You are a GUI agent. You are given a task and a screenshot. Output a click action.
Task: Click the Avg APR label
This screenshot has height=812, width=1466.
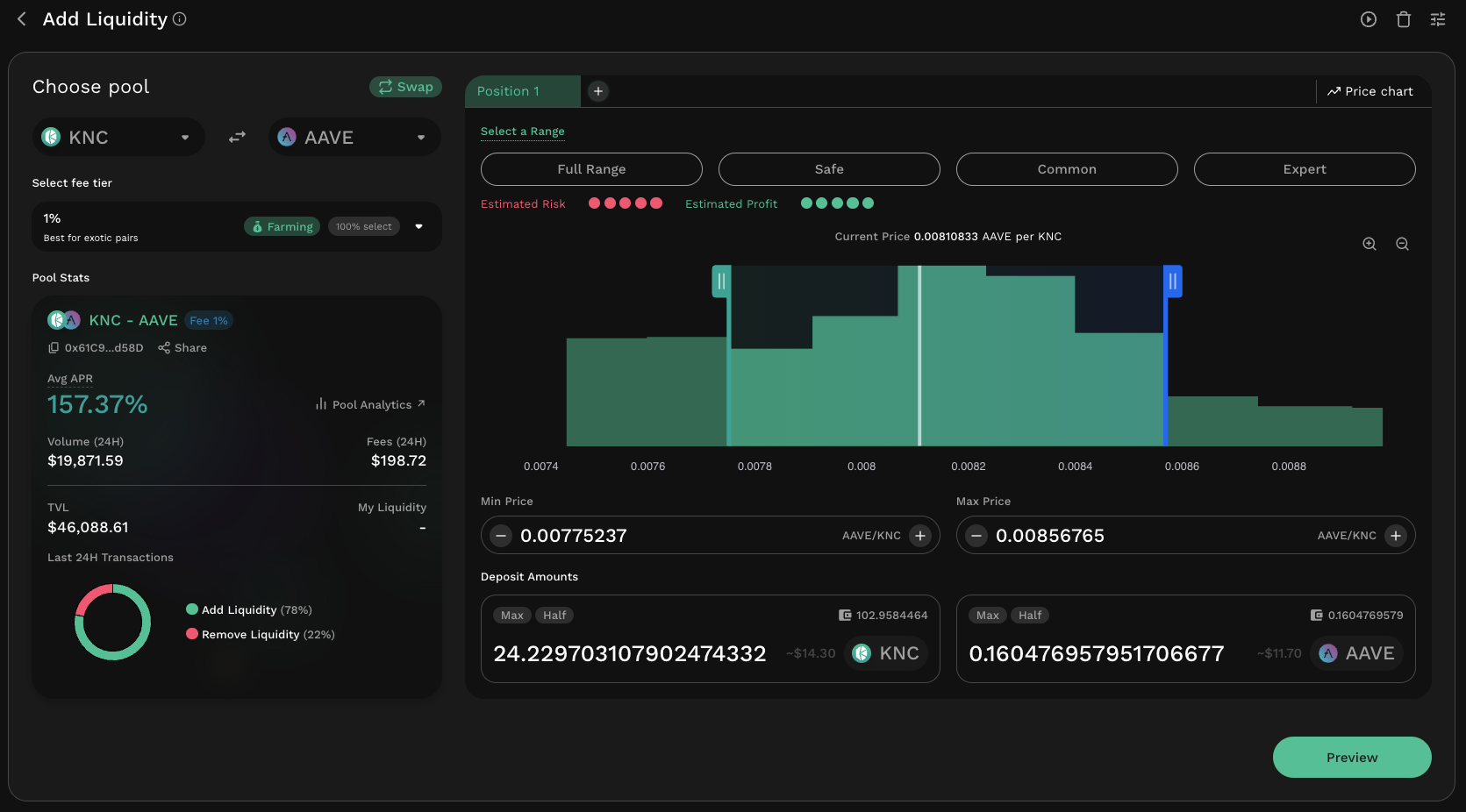point(70,379)
